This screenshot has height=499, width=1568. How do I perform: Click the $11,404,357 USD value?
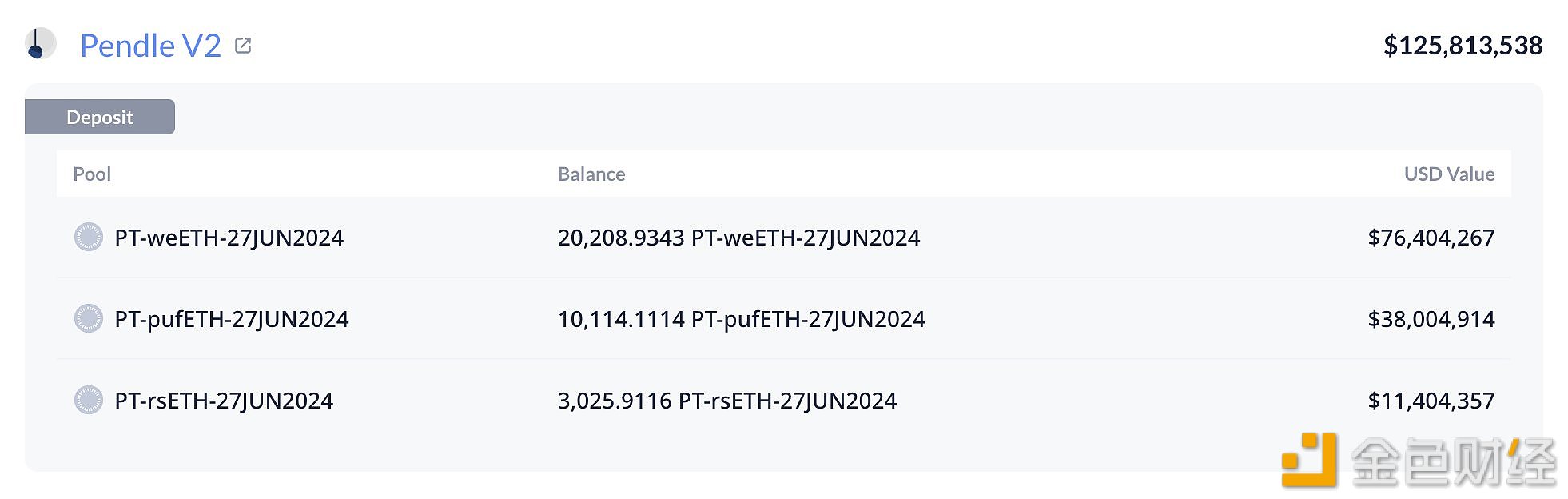(1431, 401)
